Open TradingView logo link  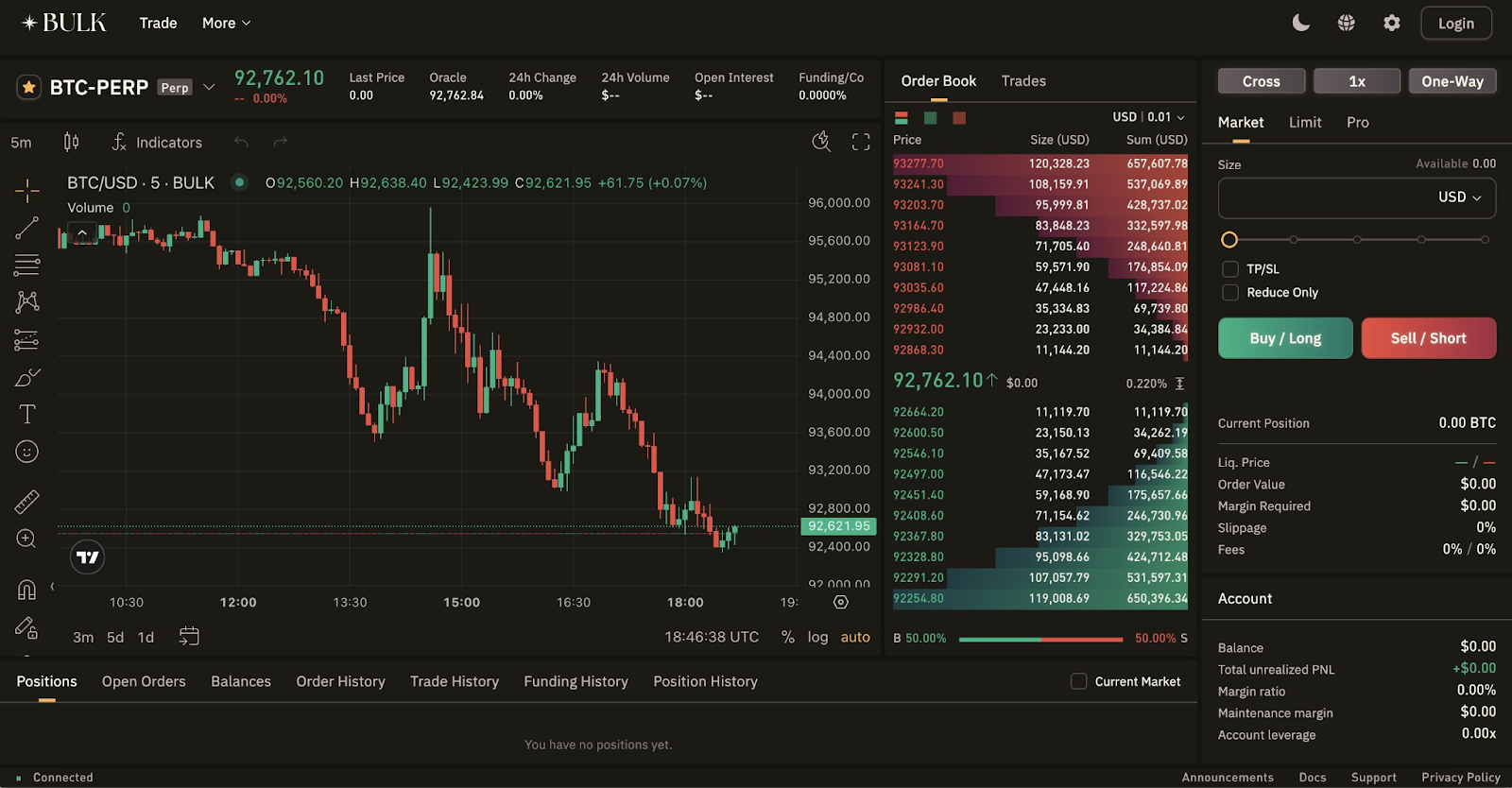coord(87,557)
